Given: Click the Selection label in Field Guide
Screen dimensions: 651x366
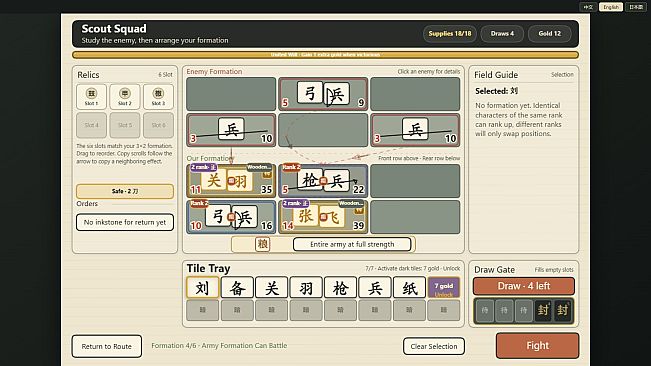Looking at the screenshot, I should [x=562, y=75].
